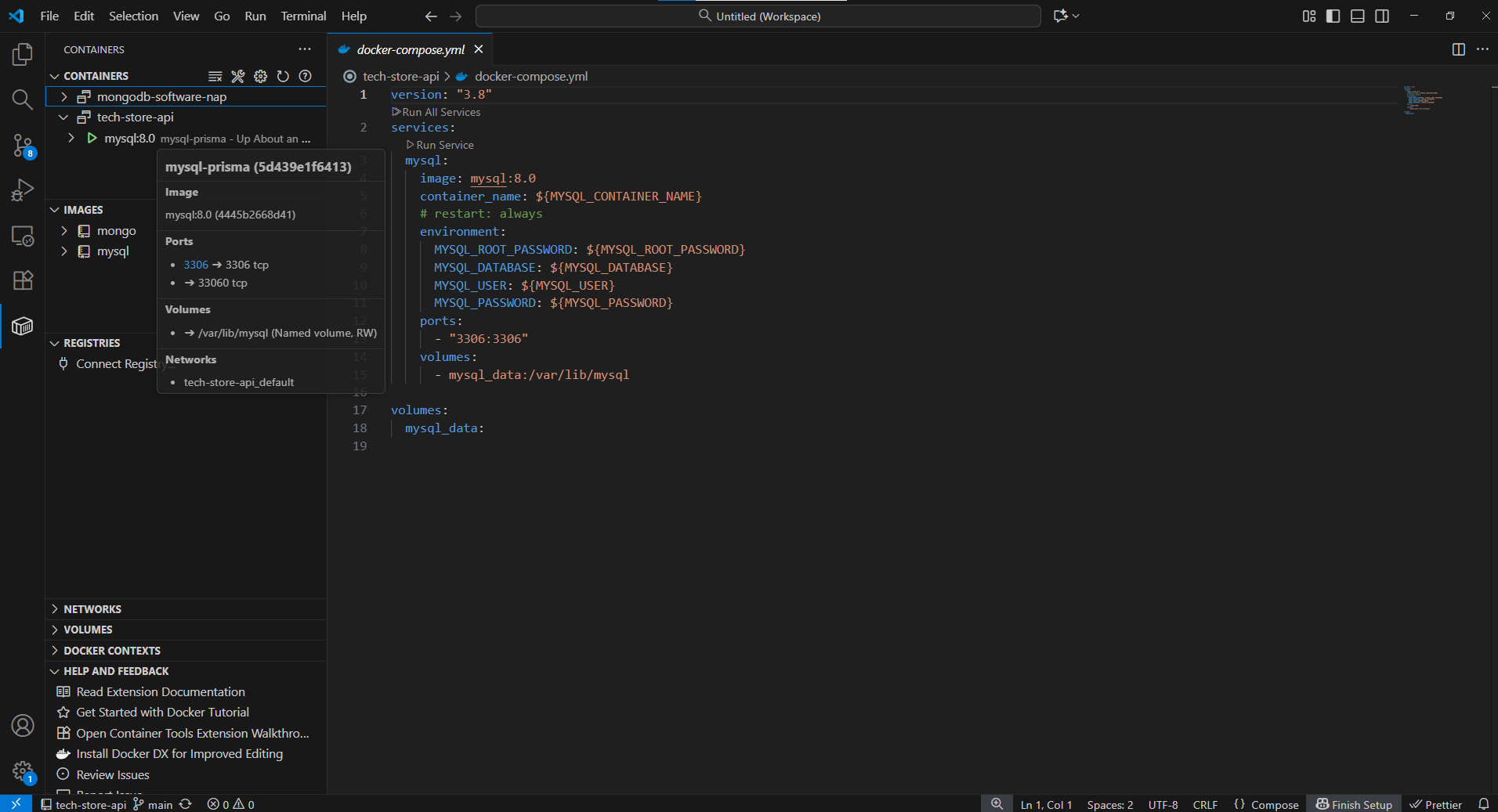The image size is (1498, 812).
Task: Open the Explorer view in activity bar
Action: (23, 55)
